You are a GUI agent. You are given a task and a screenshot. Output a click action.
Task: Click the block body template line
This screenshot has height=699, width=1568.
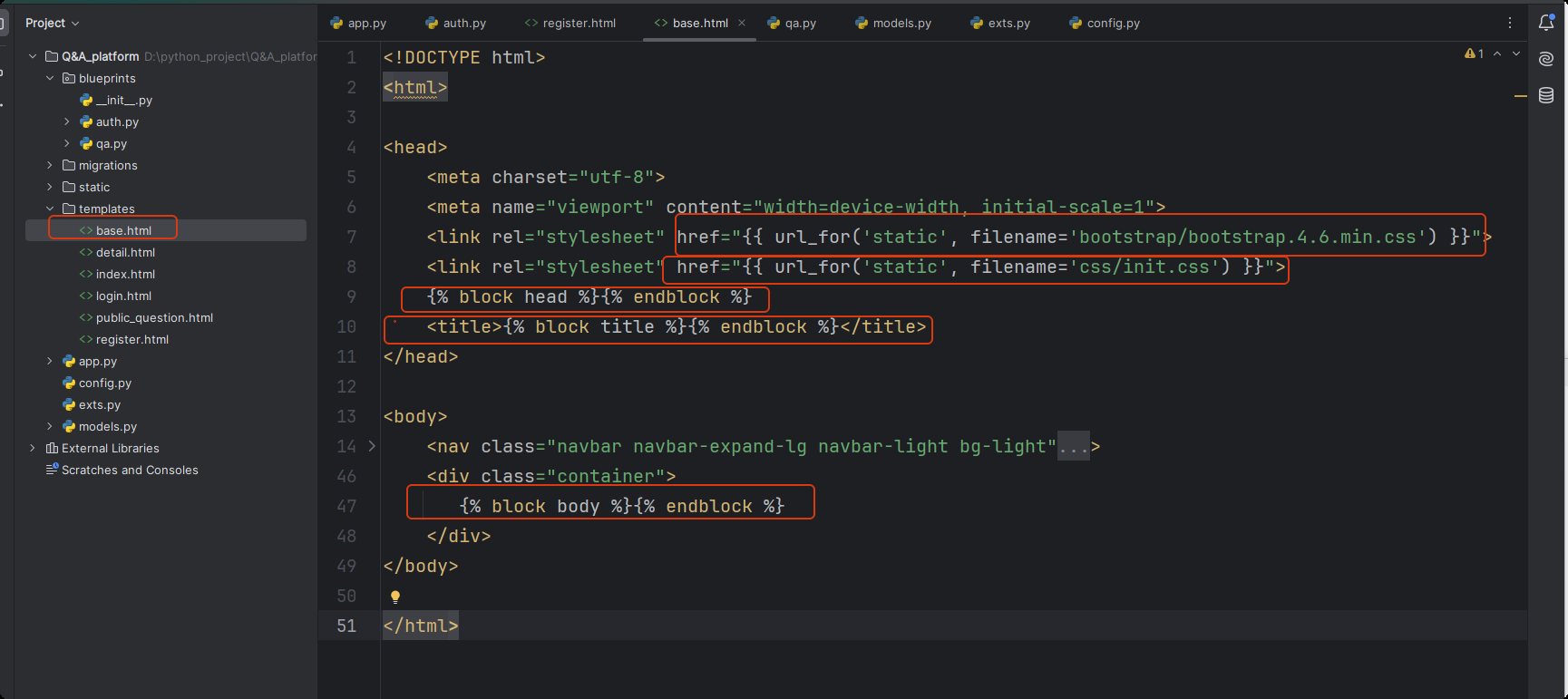click(622, 506)
